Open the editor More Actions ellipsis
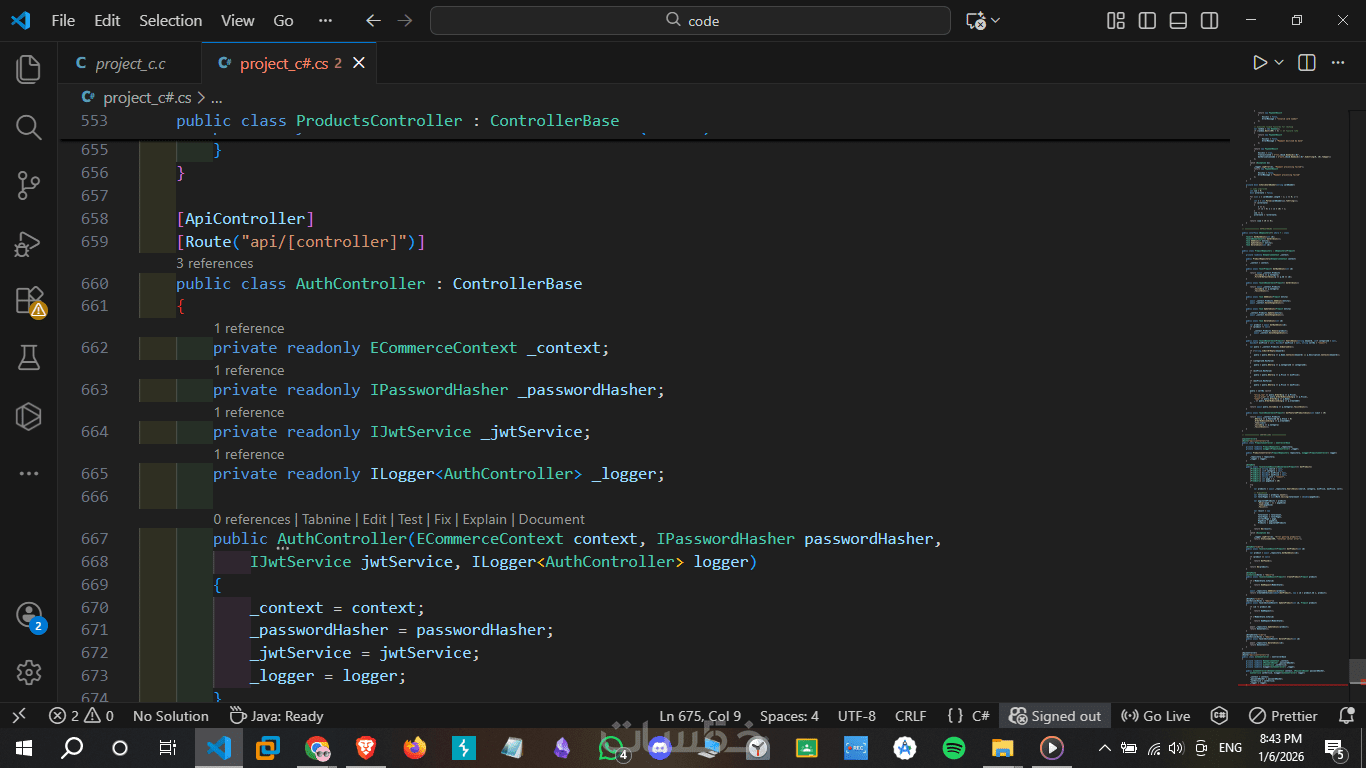This screenshot has width=1366, height=768. pyautogui.click(x=1337, y=63)
